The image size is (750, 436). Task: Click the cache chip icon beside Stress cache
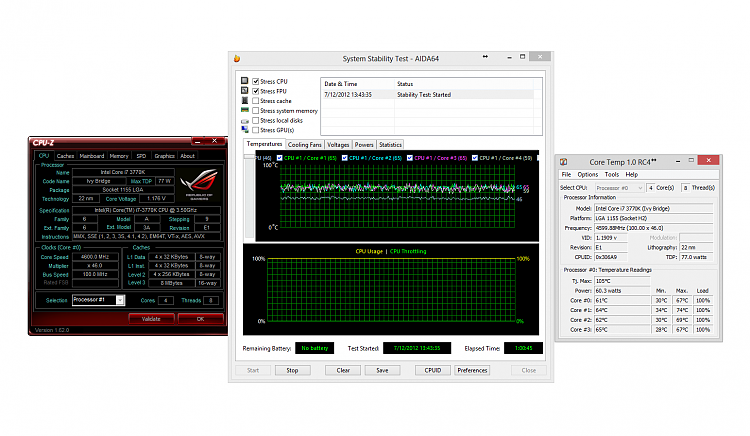pos(244,100)
